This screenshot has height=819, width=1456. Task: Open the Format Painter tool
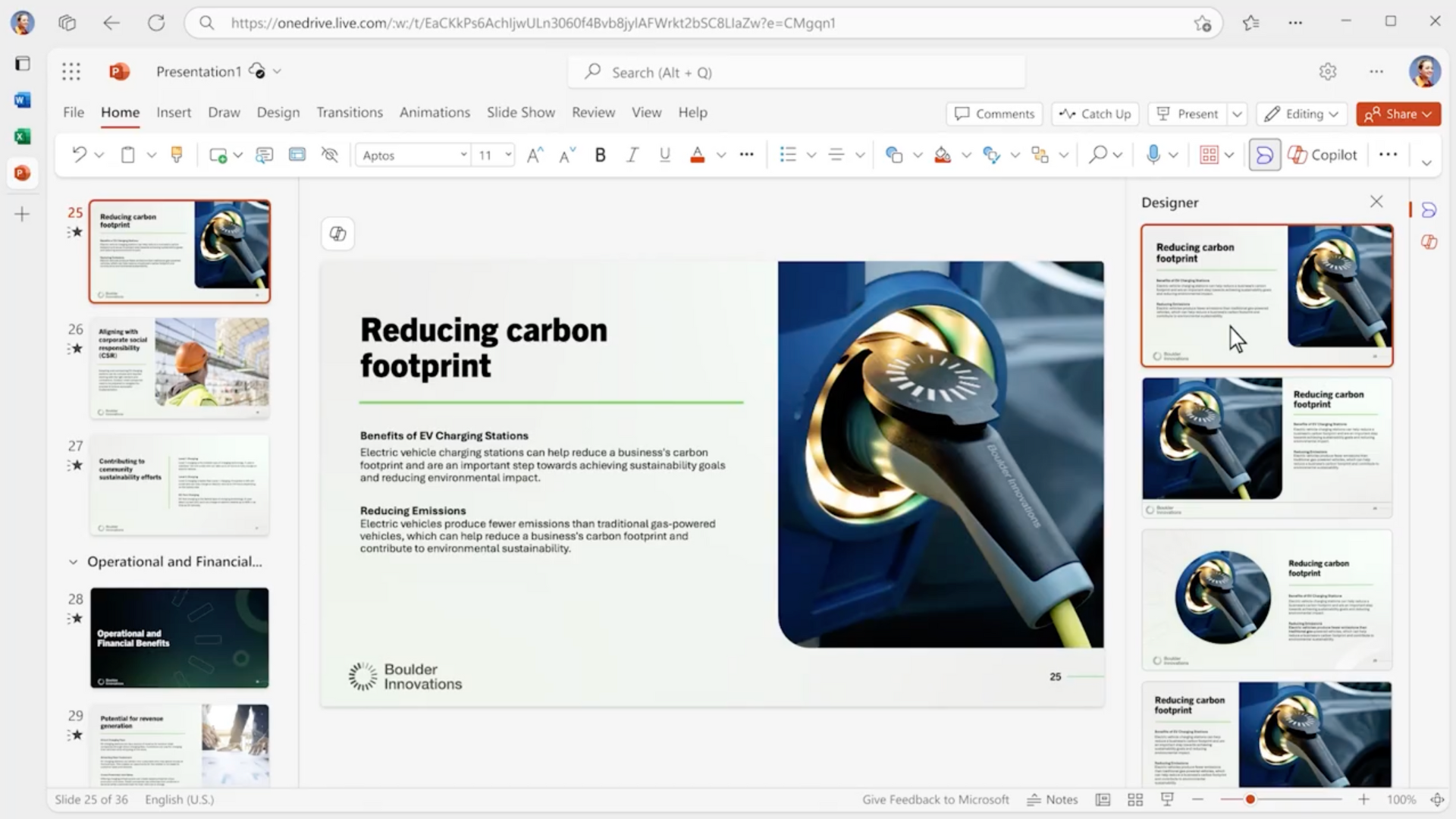[x=177, y=155]
